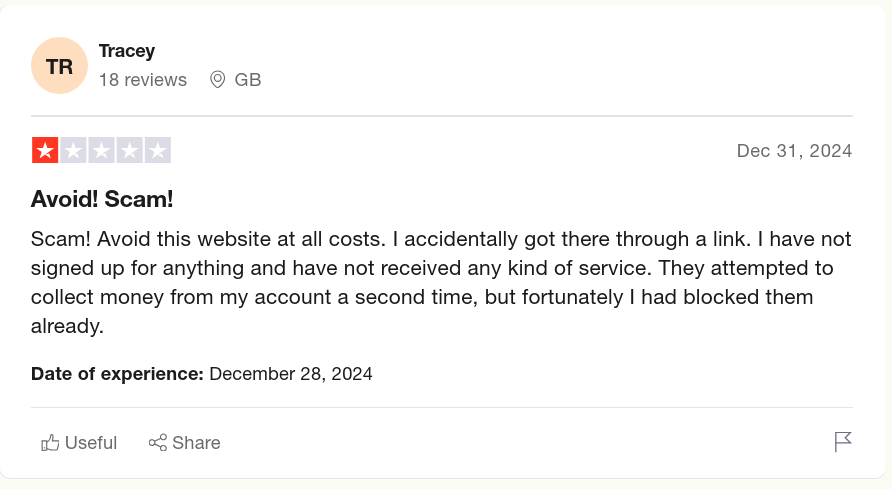View Tracey's 18 reviews

[143, 80]
